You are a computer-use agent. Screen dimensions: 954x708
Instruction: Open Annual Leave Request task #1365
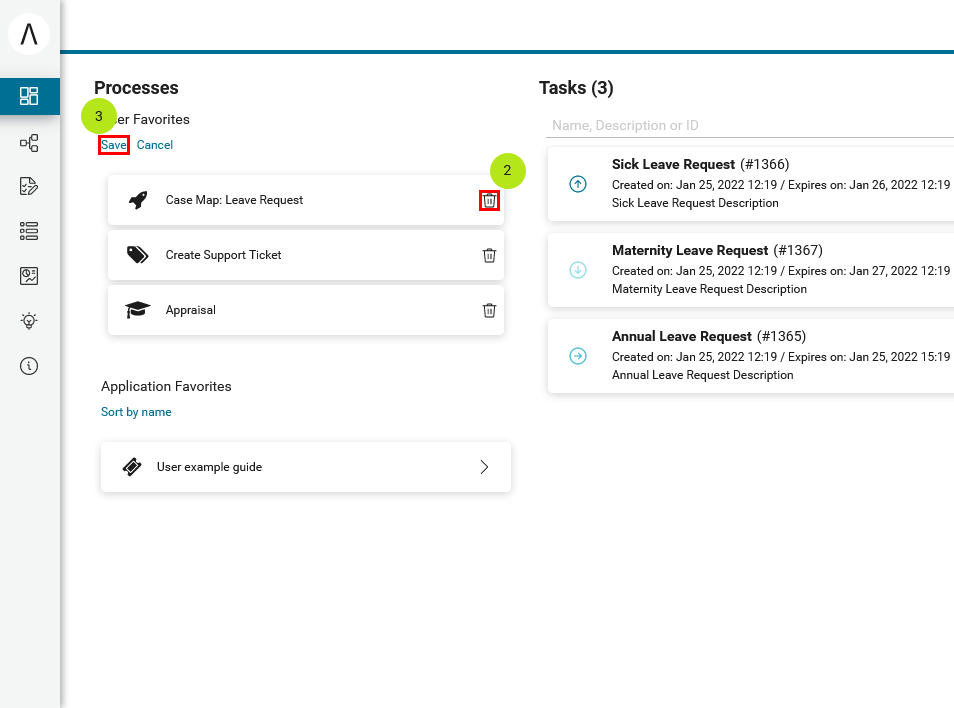click(751, 356)
